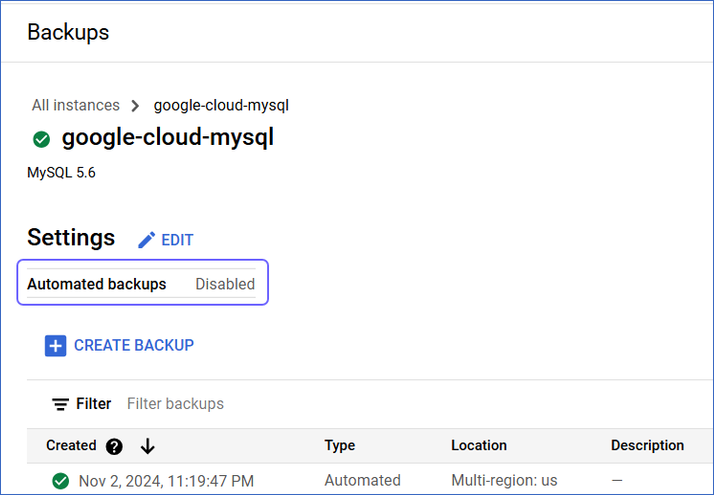Open the All instances breadcrumb link
Image resolution: width=714 pixels, height=495 pixels.
click(x=76, y=105)
